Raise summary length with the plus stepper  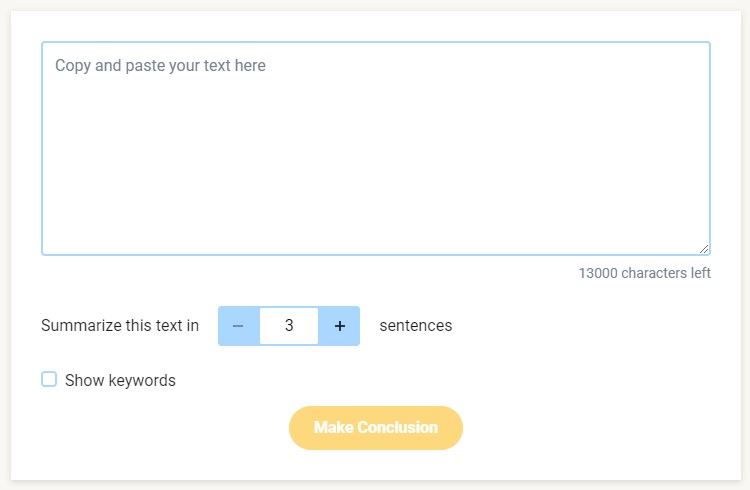click(340, 326)
